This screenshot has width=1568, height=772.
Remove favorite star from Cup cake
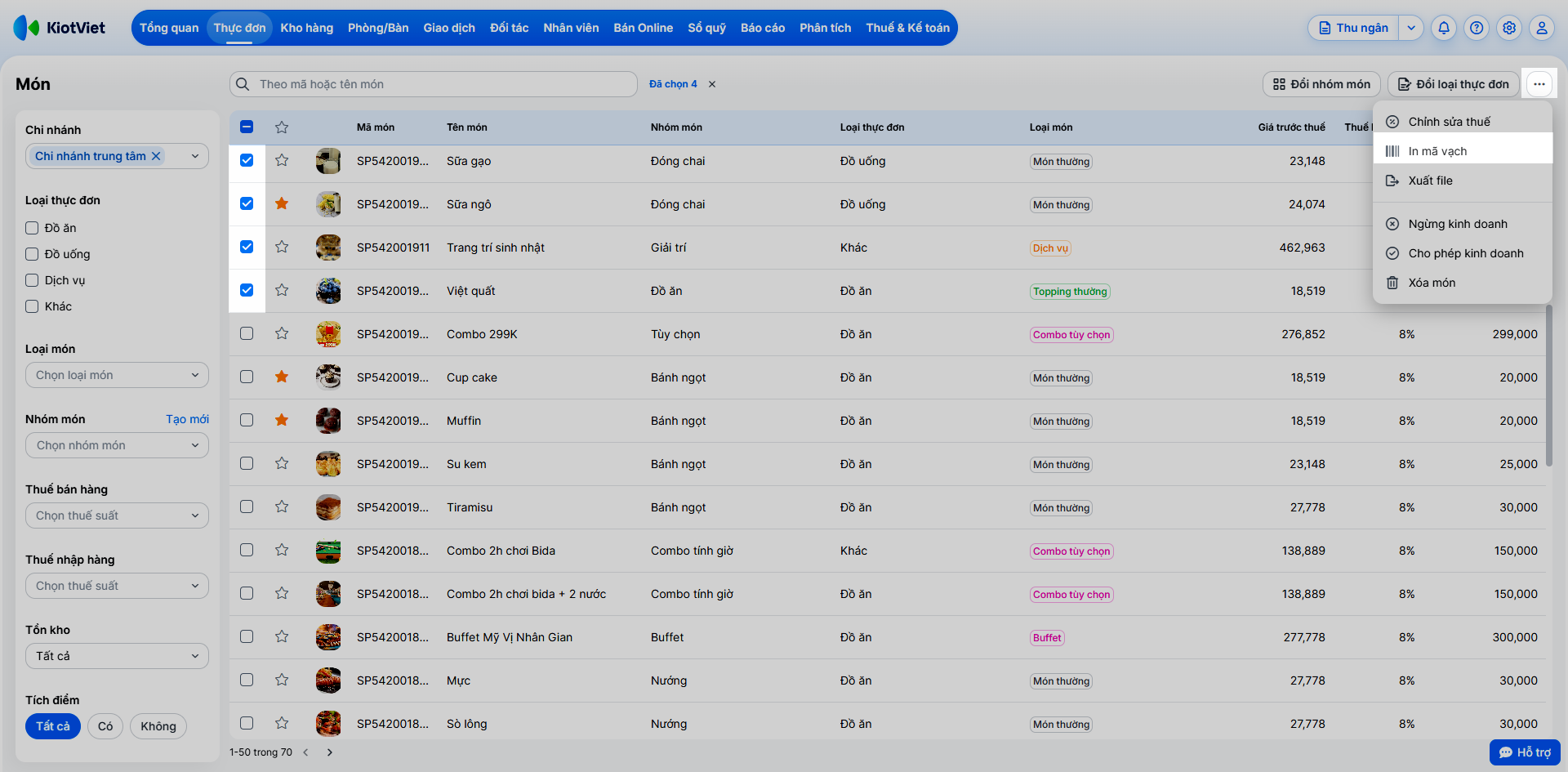click(282, 377)
